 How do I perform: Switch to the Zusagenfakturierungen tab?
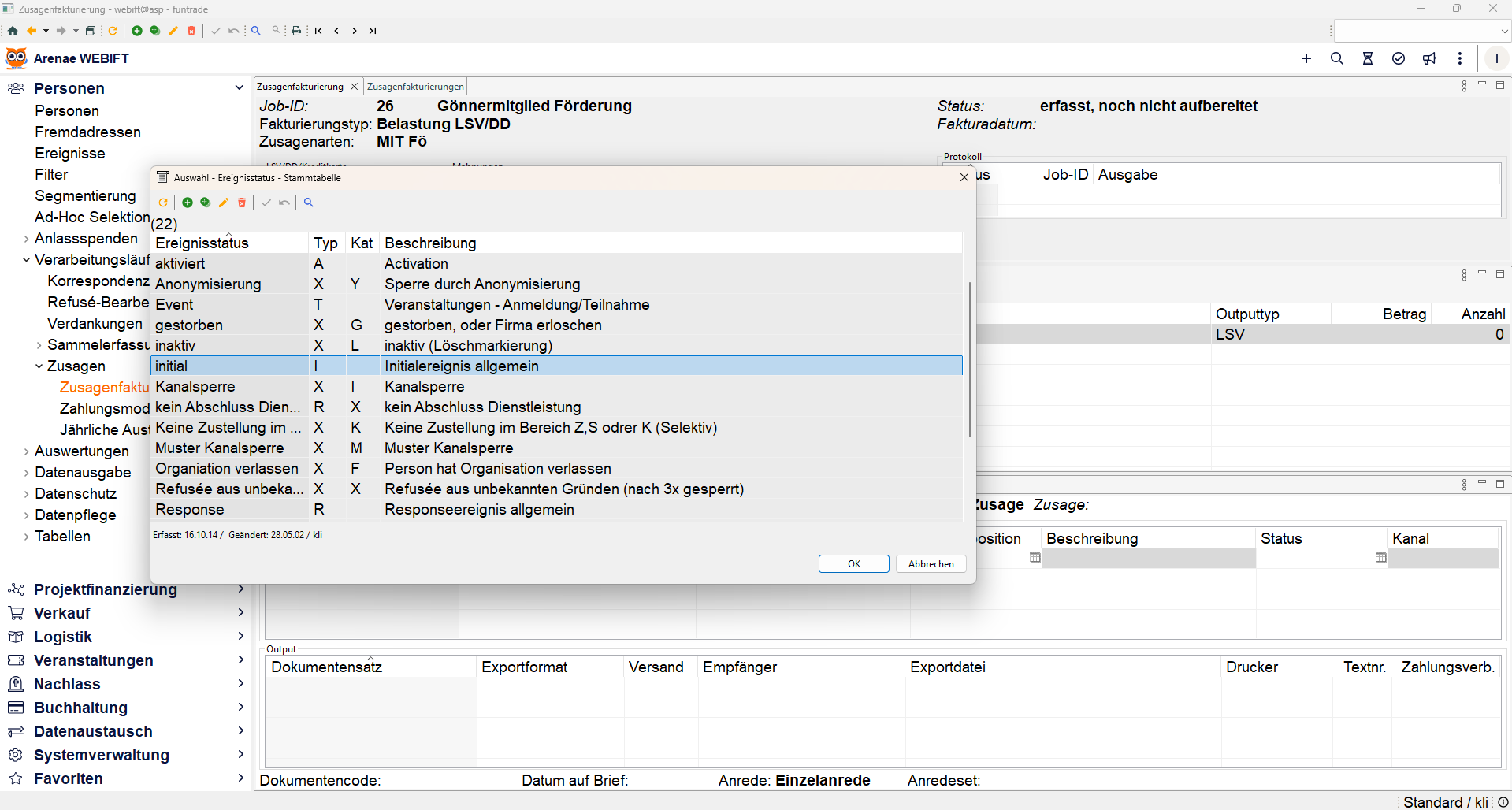click(x=415, y=87)
